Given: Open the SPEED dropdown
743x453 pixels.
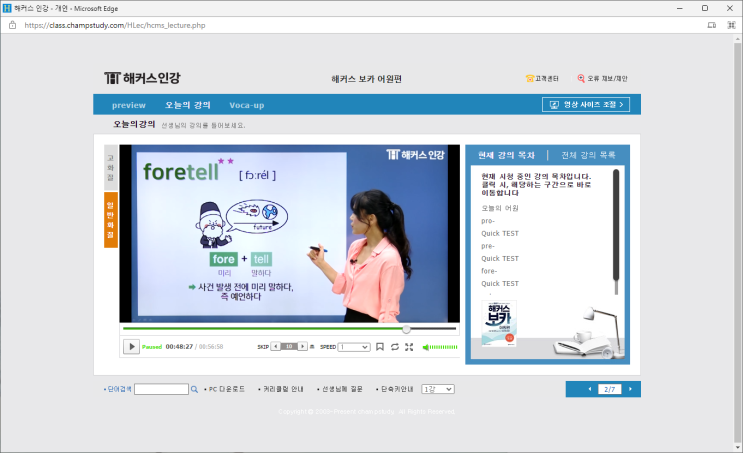Looking at the screenshot, I should (x=354, y=347).
